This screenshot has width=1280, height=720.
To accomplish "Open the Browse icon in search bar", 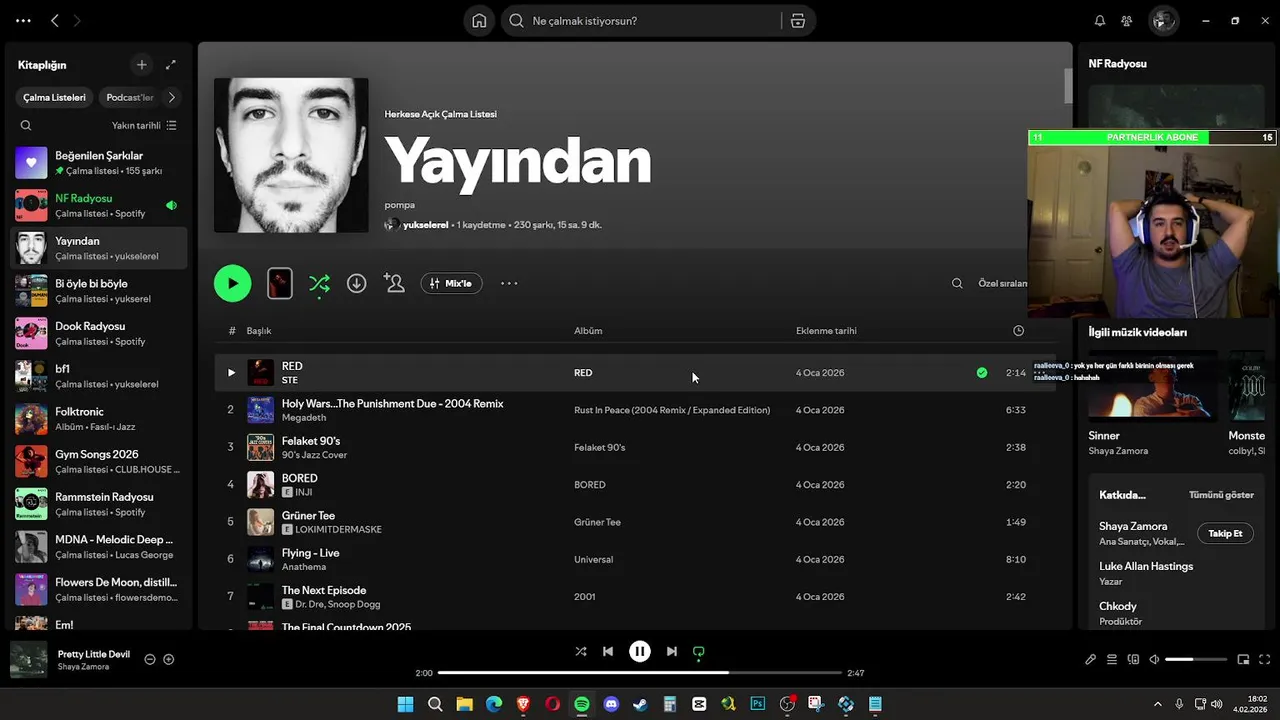I will 798,21.
